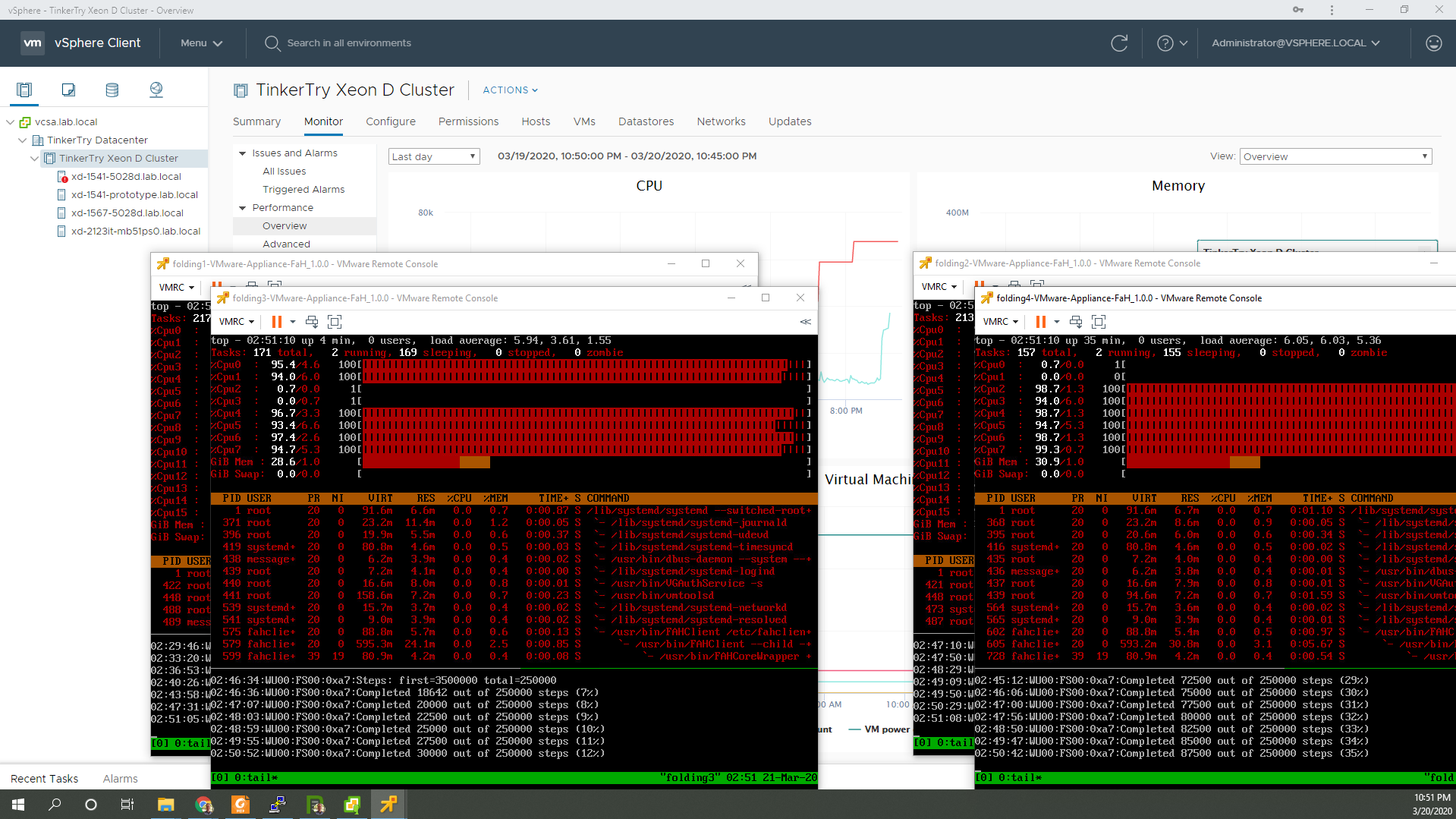Collapse the Performance section
Image resolution: width=1456 pixels, height=819 pixels.
click(243, 208)
